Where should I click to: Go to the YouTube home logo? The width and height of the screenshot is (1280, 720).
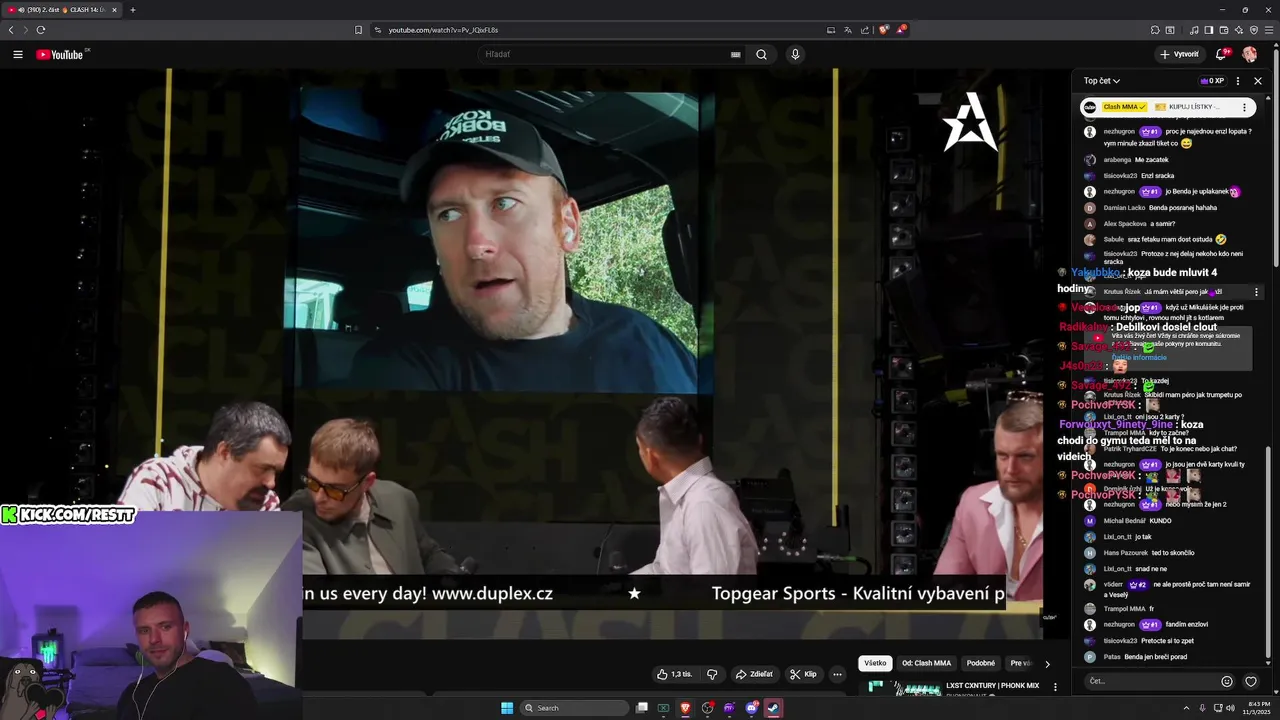(x=60, y=54)
